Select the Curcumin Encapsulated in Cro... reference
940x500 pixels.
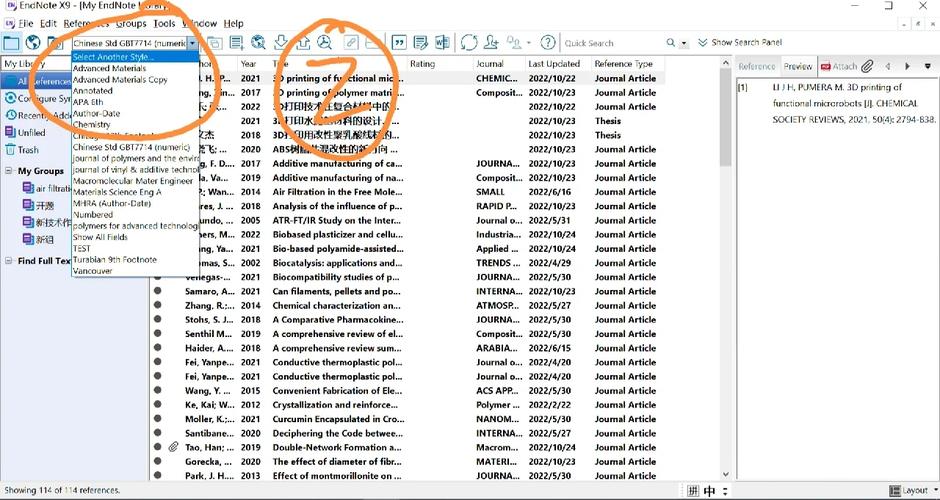click(x=338, y=419)
